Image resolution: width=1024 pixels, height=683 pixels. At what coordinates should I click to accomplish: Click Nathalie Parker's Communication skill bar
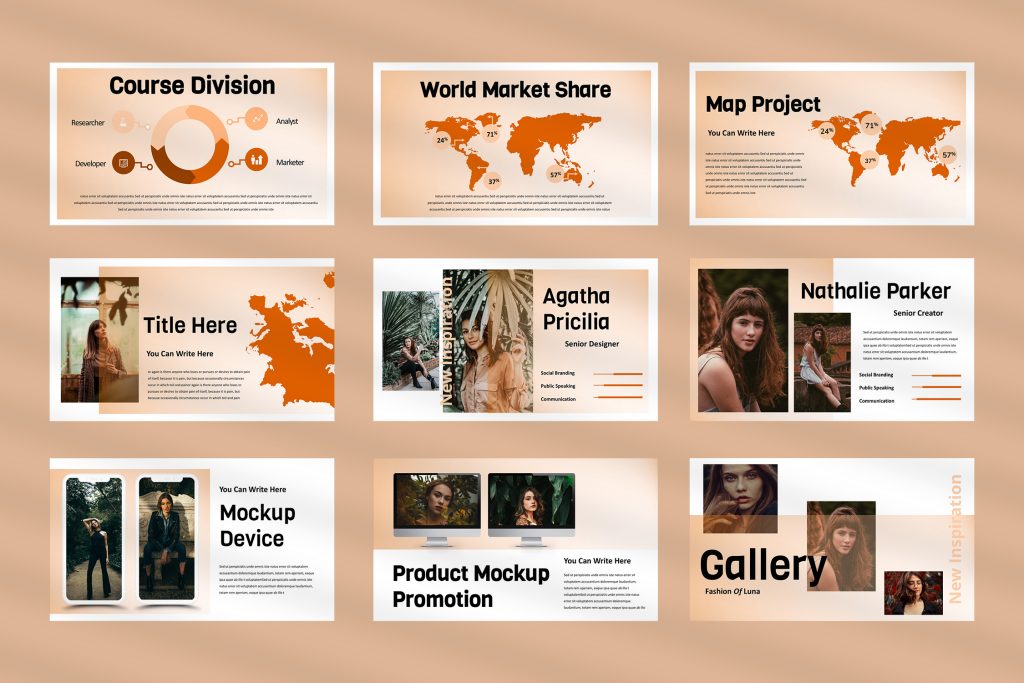click(936, 400)
